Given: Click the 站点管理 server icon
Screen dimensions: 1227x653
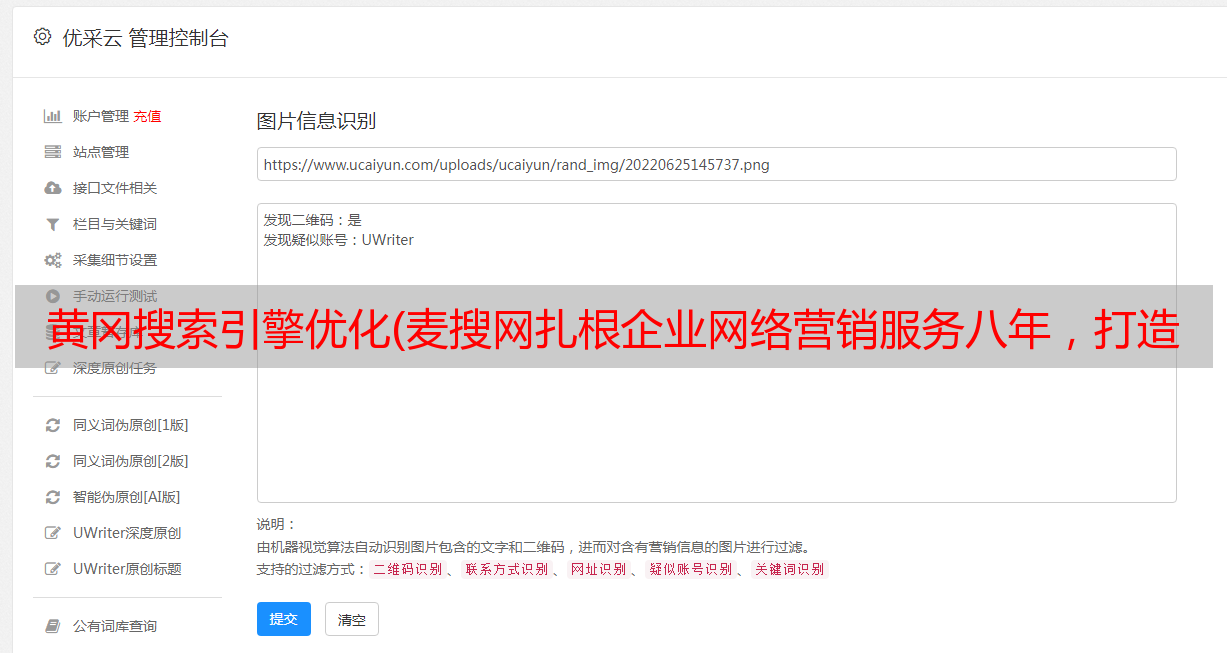Looking at the screenshot, I should coord(53,152).
